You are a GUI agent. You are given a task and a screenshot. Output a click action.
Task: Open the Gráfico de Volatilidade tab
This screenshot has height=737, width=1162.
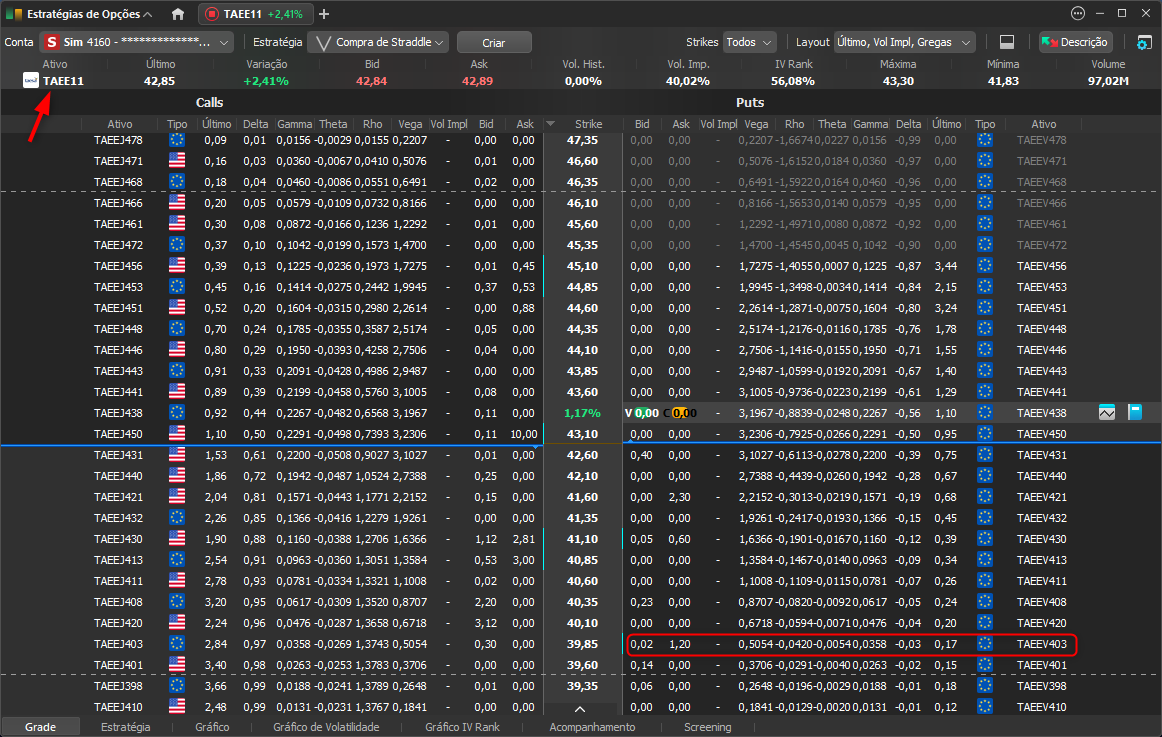[x=326, y=727]
